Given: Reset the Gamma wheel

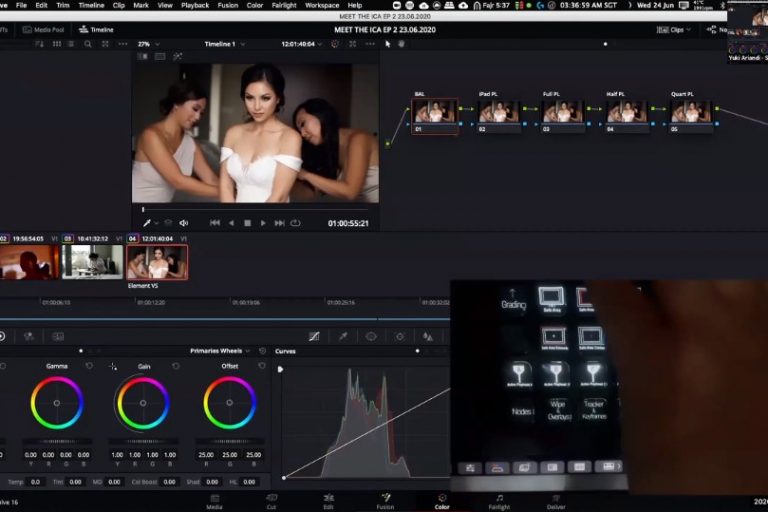Looking at the screenshot, I should (x=89, y=366).
